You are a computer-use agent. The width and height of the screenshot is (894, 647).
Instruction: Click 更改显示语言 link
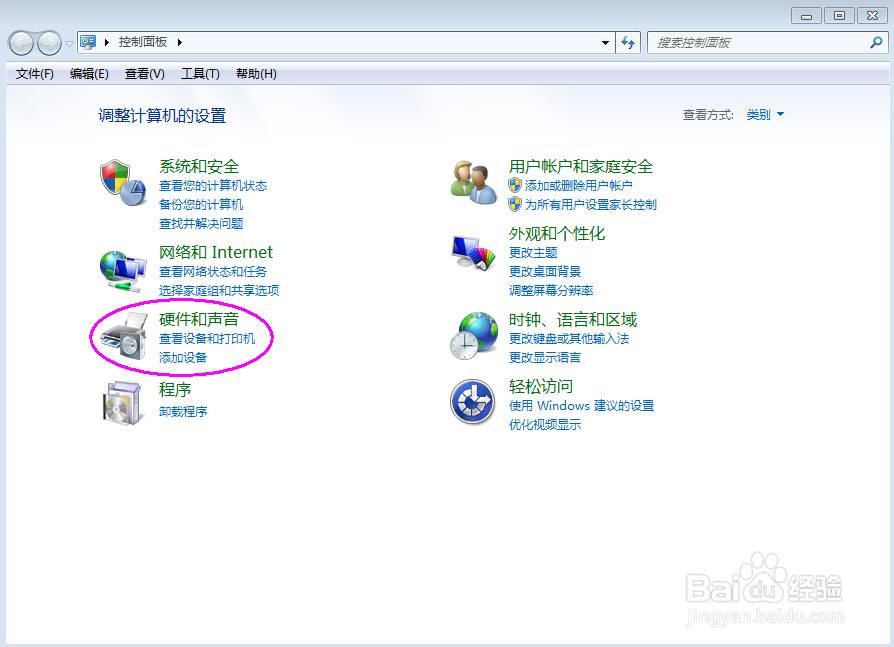pos(545,357)
